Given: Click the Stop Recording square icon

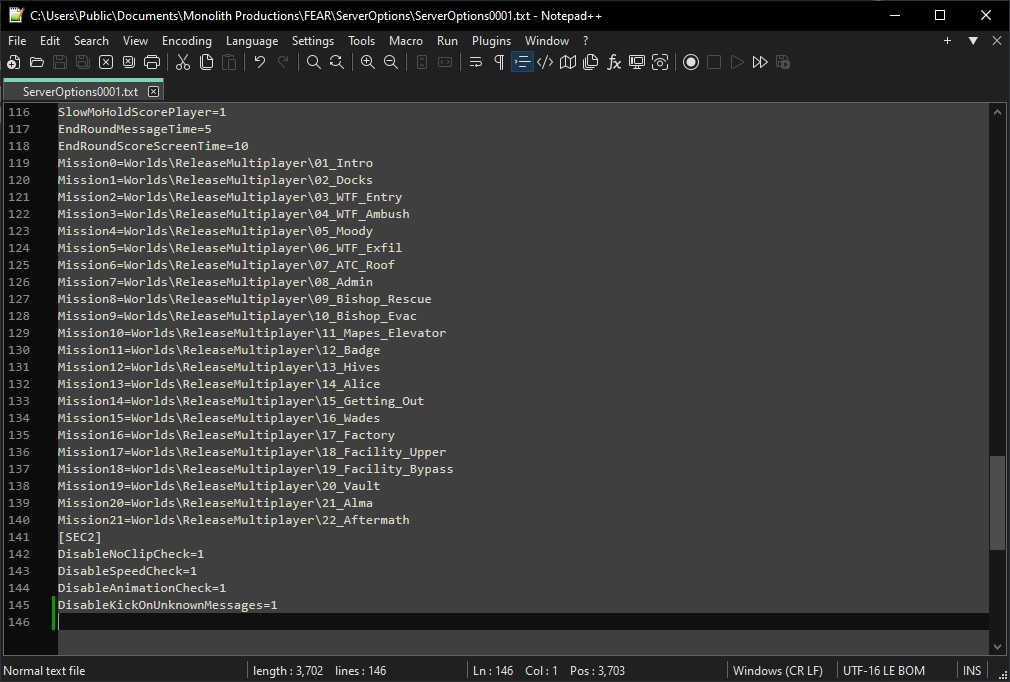Looking at the screenshot, I should [x=714, y=62].
